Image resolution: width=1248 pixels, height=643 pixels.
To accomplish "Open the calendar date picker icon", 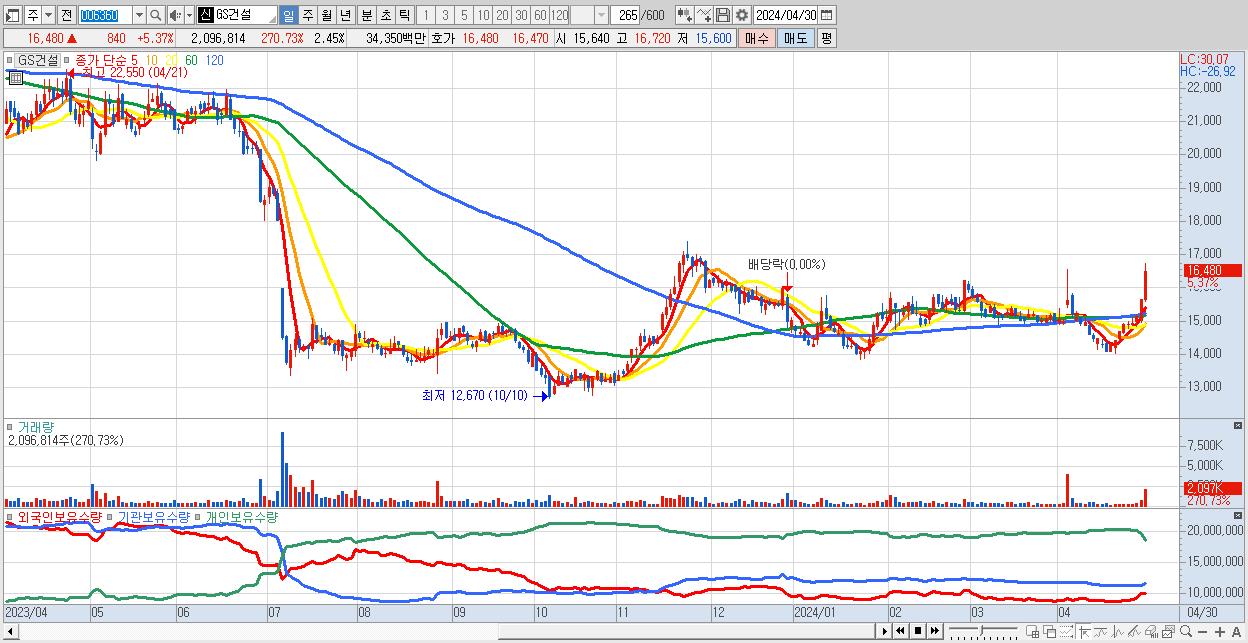I will pyautogui.click(x=828, y=15).
